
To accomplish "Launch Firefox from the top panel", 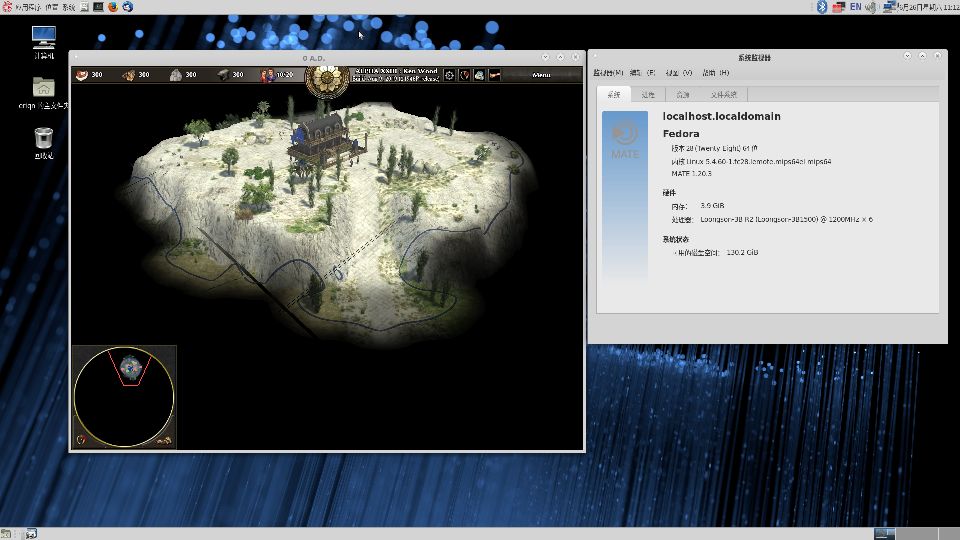I will click(113, 7).
